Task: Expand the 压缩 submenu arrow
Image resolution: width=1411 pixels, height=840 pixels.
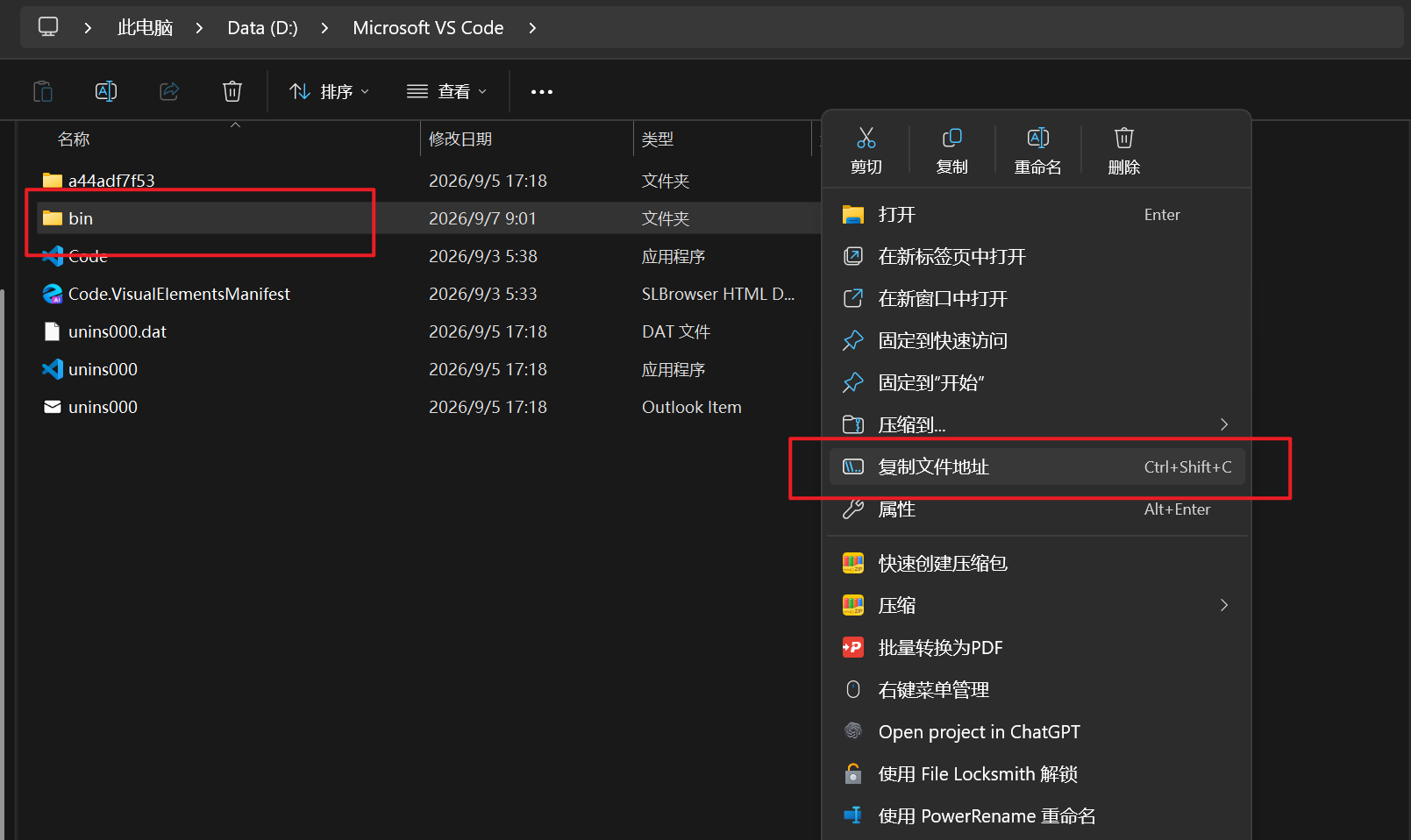Action: (x=1224, y=605)
